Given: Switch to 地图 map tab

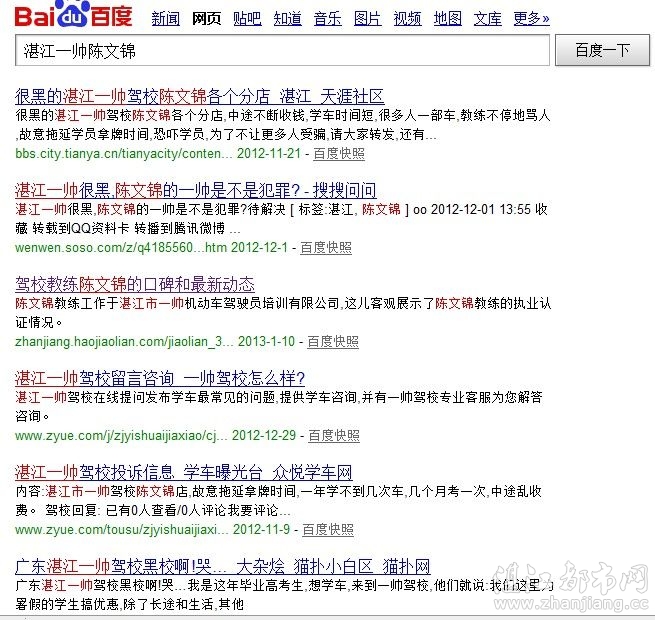Looking at the screenshot, I should 448,19.
